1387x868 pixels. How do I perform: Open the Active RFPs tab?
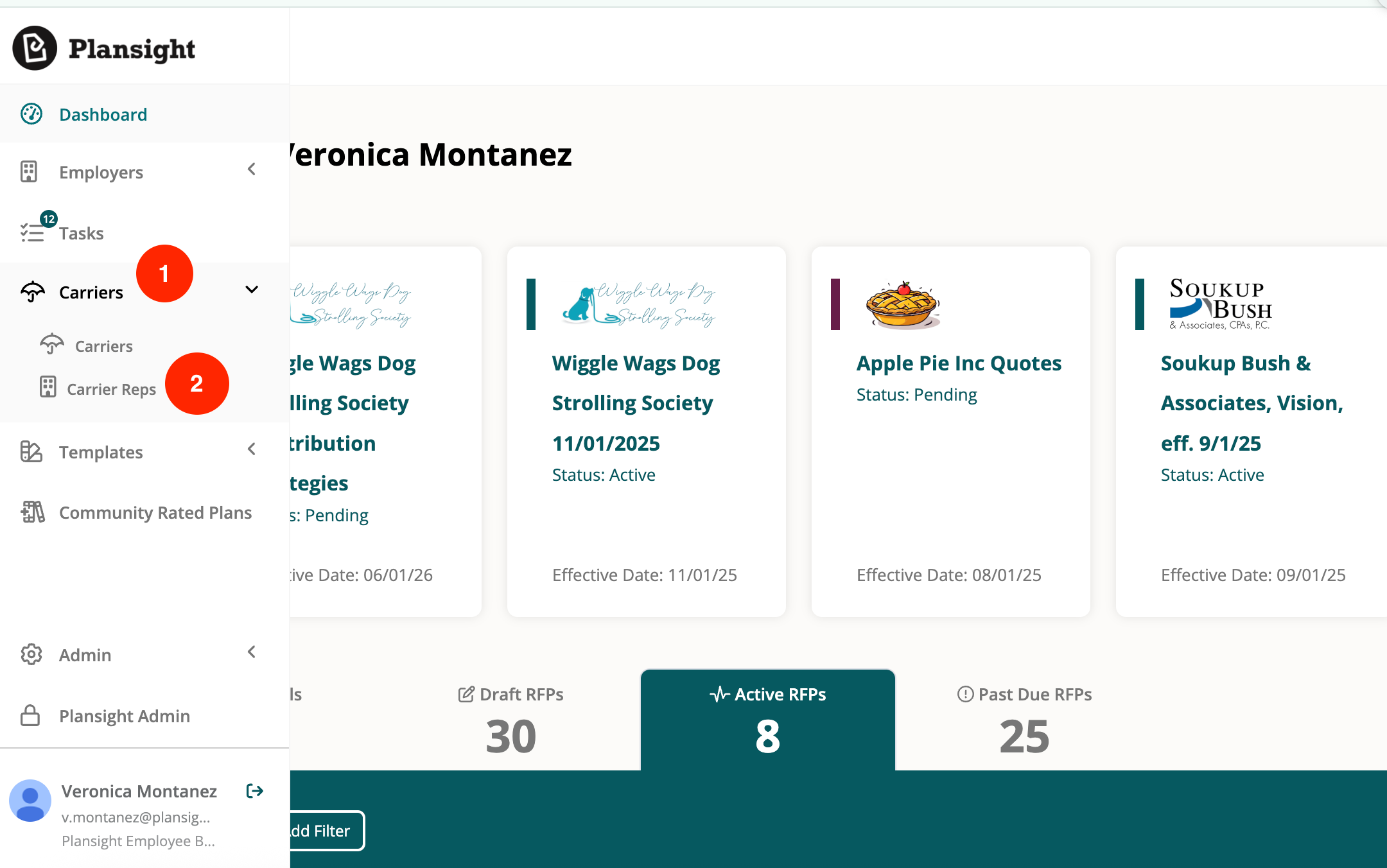point(767,719)
